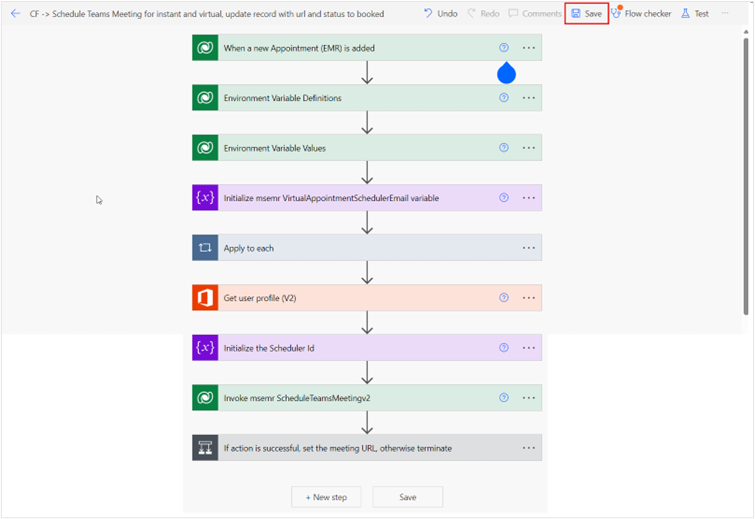This screenshot has width=755, height=519.
Task: Save the flow from the top toolbar
Action: click(586, 13)
